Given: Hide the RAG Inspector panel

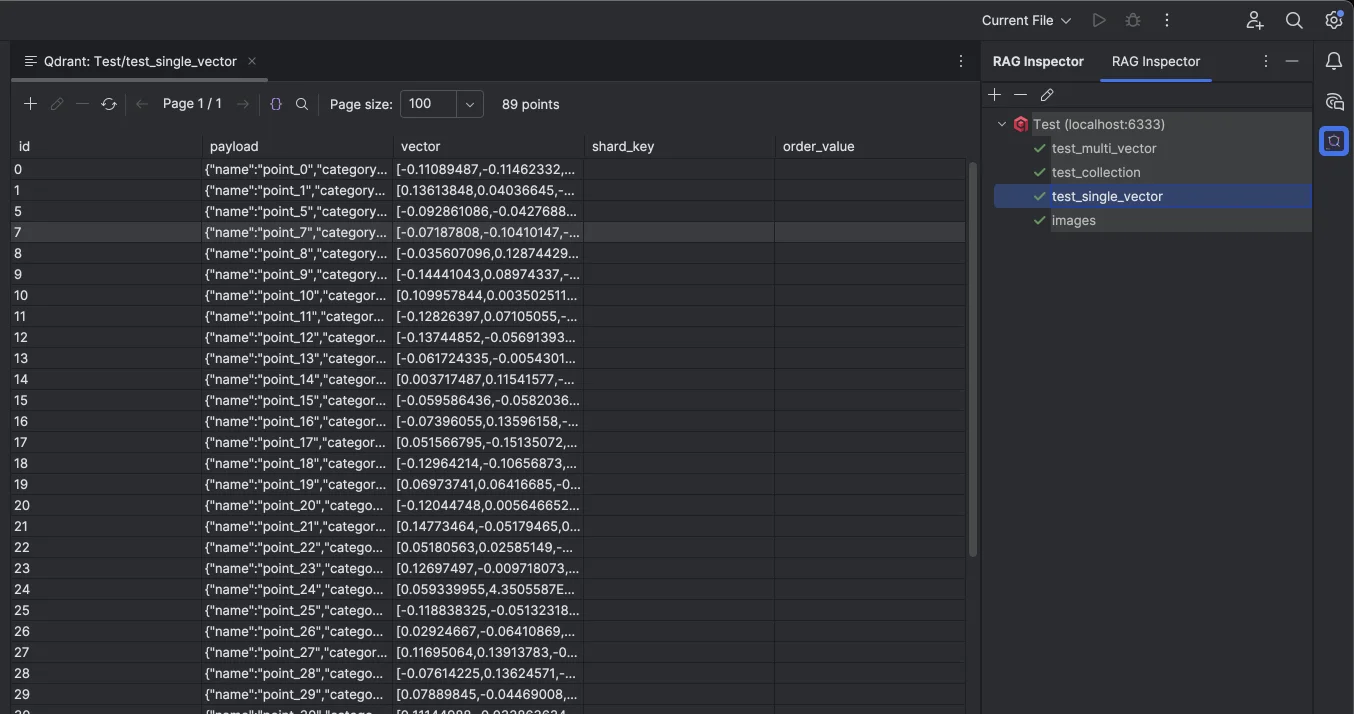Looking at the screenshot, I should coord(1292,61).
